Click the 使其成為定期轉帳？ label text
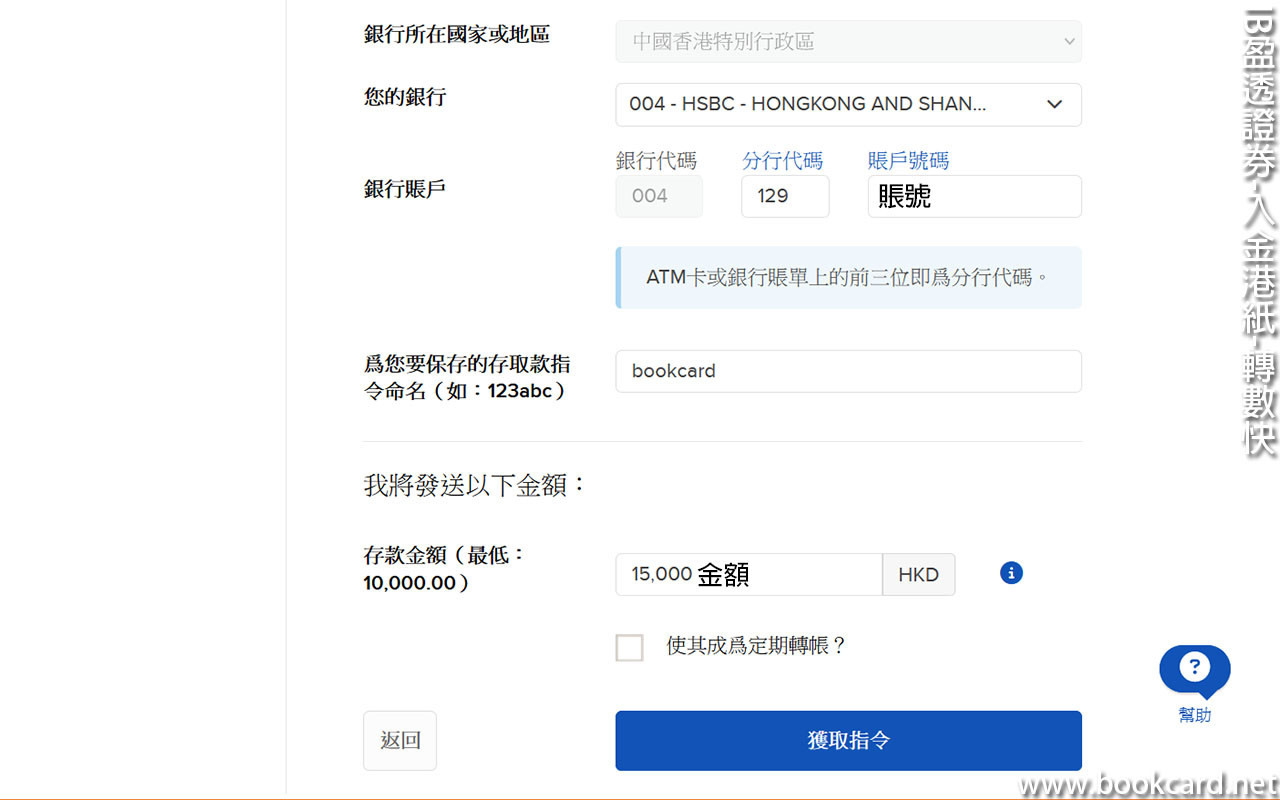1280x800 pixels. click(756, 646)
